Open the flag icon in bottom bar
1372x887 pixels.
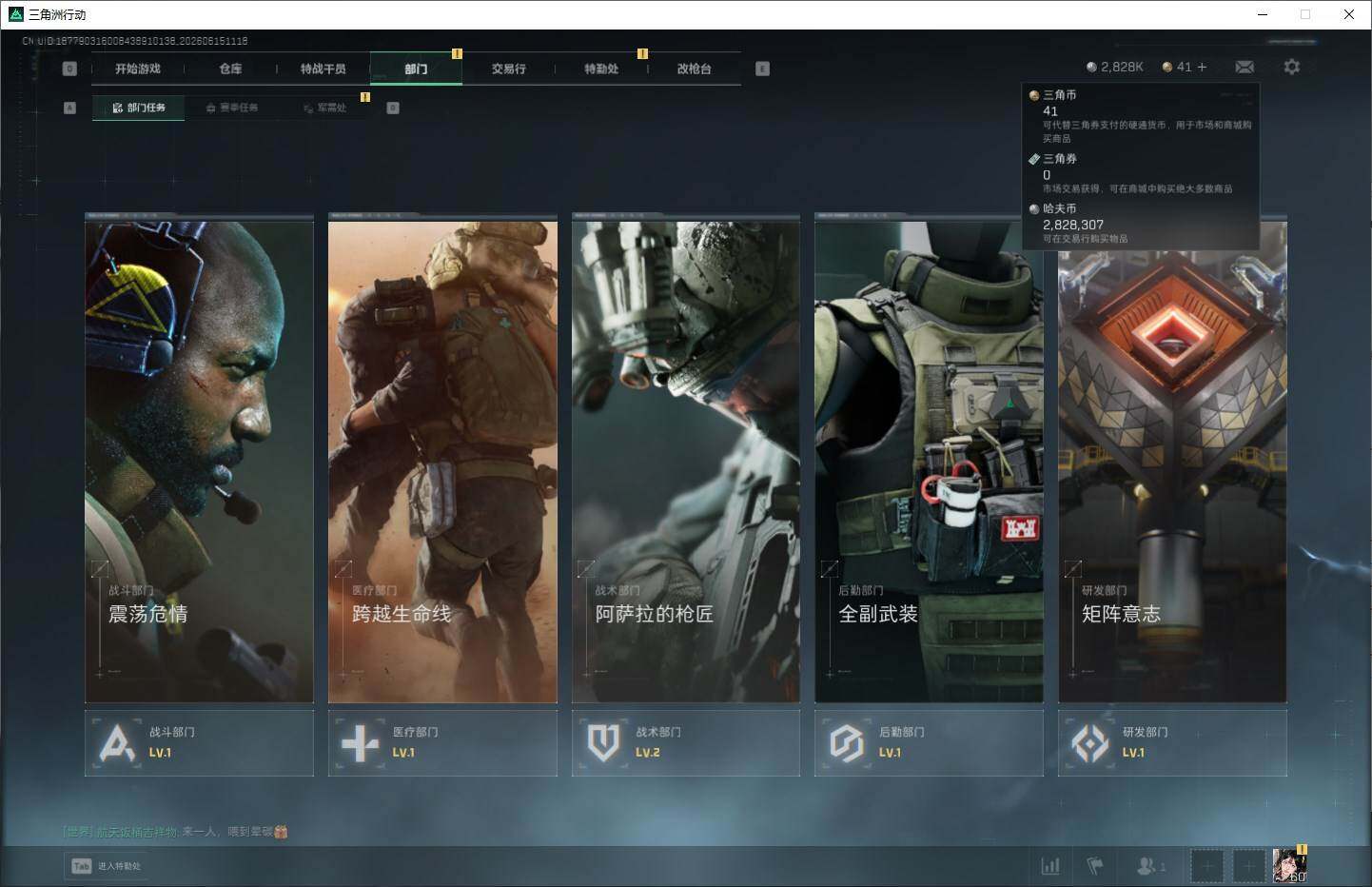click(x=1095, y=866)
